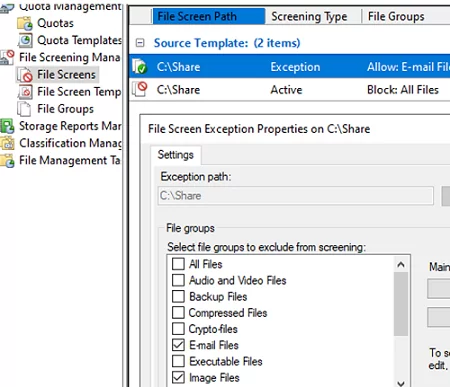This screenshot has width=450, height=387.
Task: Check Compressed Files group
Action: coord(178,313)
